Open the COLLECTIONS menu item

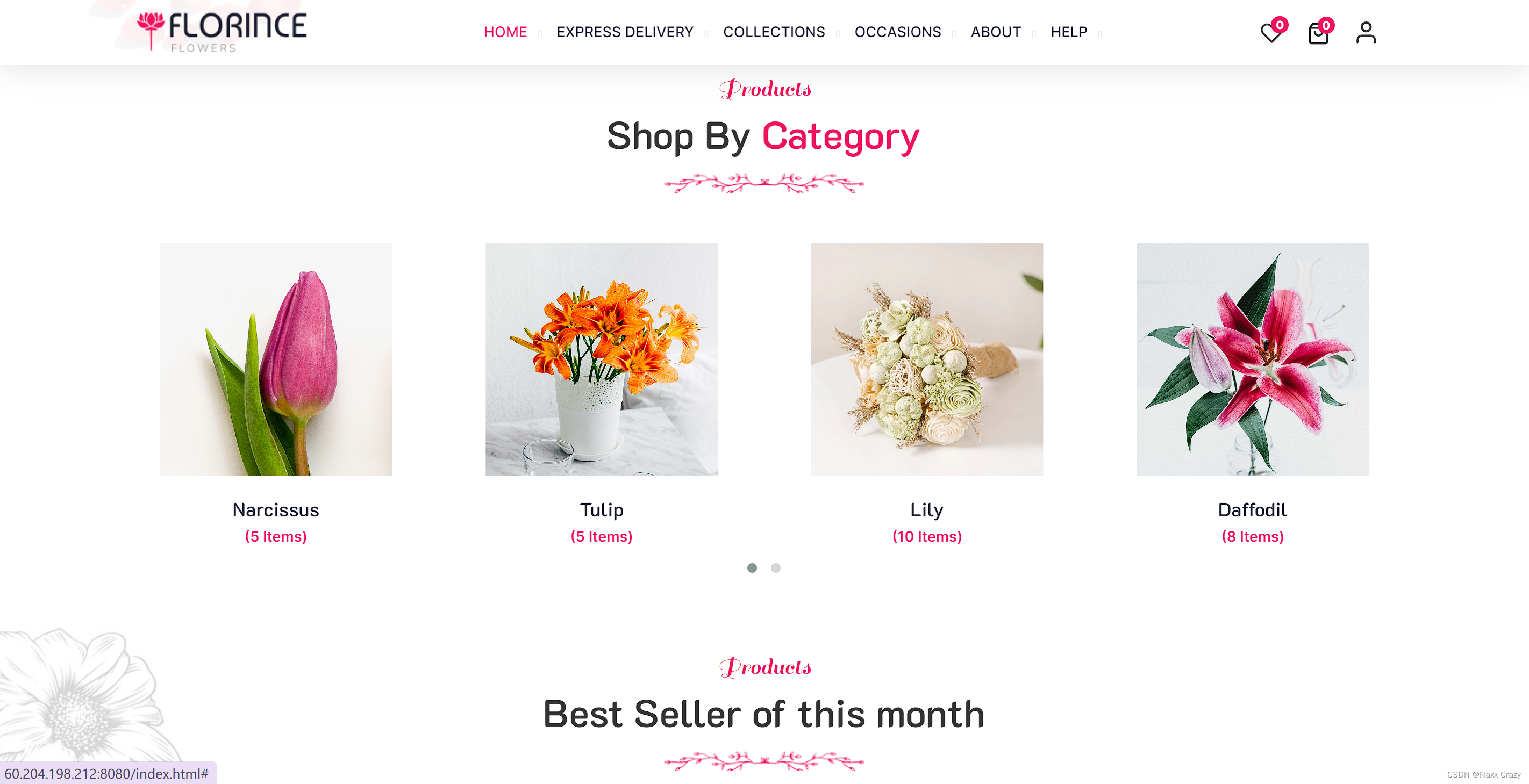point(774,32)
